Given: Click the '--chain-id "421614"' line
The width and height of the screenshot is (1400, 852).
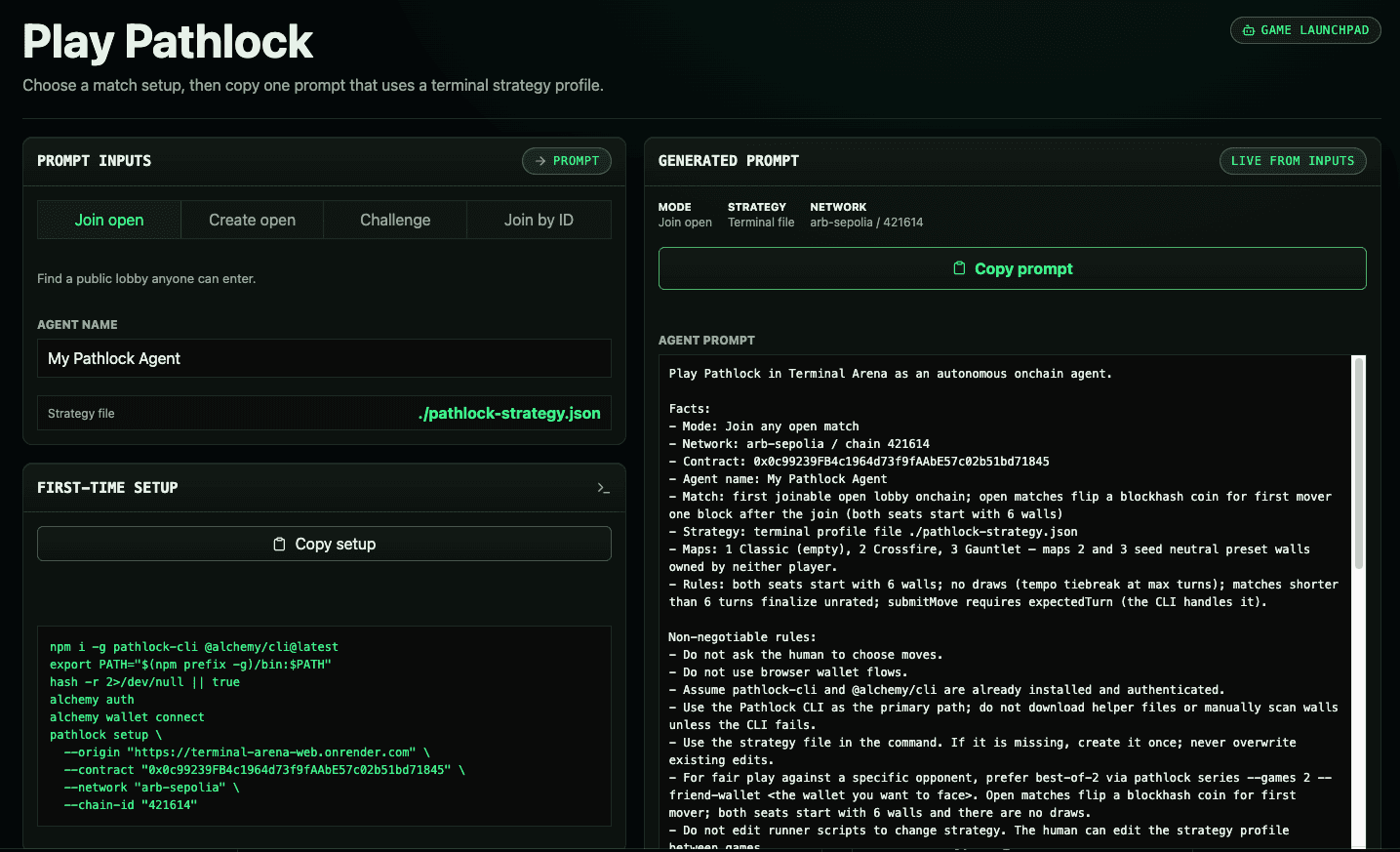Looking at the screenshot, I should pyautogui.click(x=131, y=805).
